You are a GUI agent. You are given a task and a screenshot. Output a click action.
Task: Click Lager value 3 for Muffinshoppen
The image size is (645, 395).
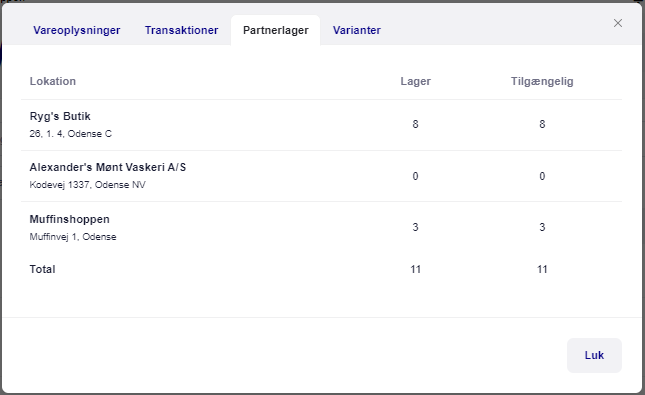415,227
